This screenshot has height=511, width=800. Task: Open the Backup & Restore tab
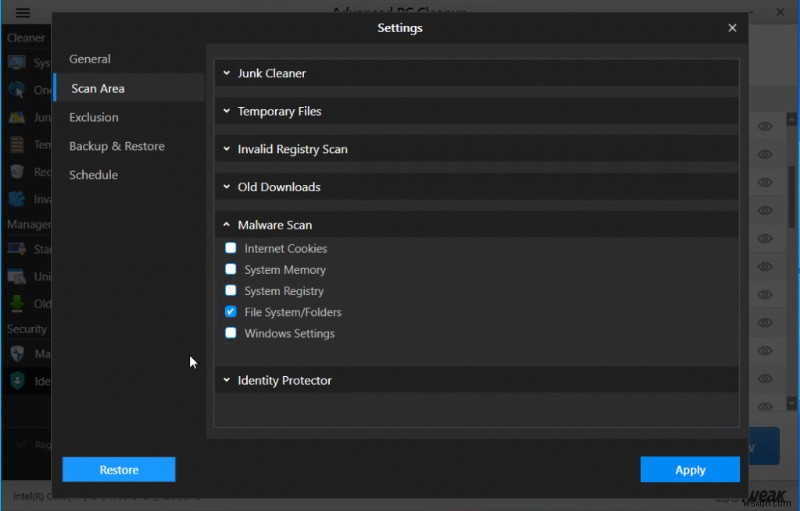click(116, 146)
